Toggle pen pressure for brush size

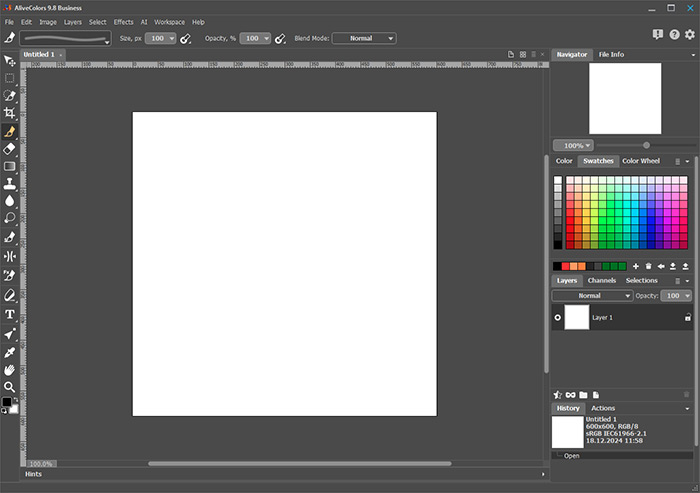(x=185, y=39)
